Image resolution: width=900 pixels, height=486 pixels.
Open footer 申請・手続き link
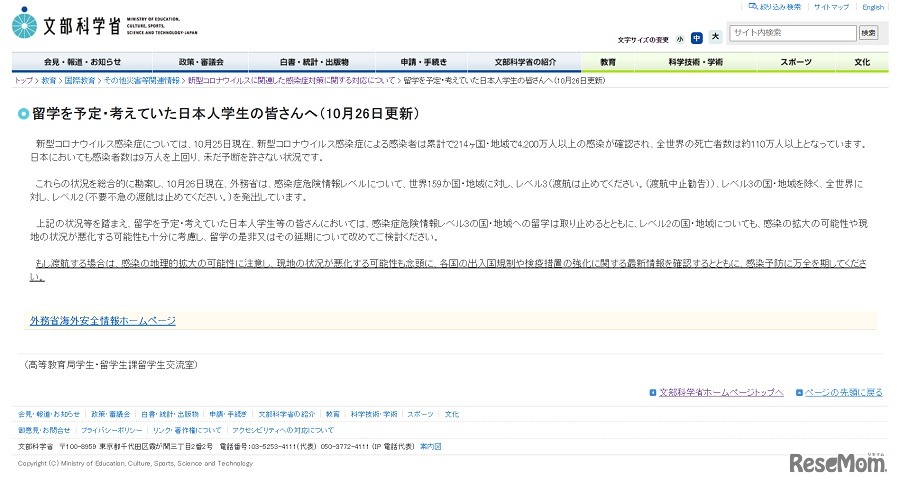(x=228, y=414)
